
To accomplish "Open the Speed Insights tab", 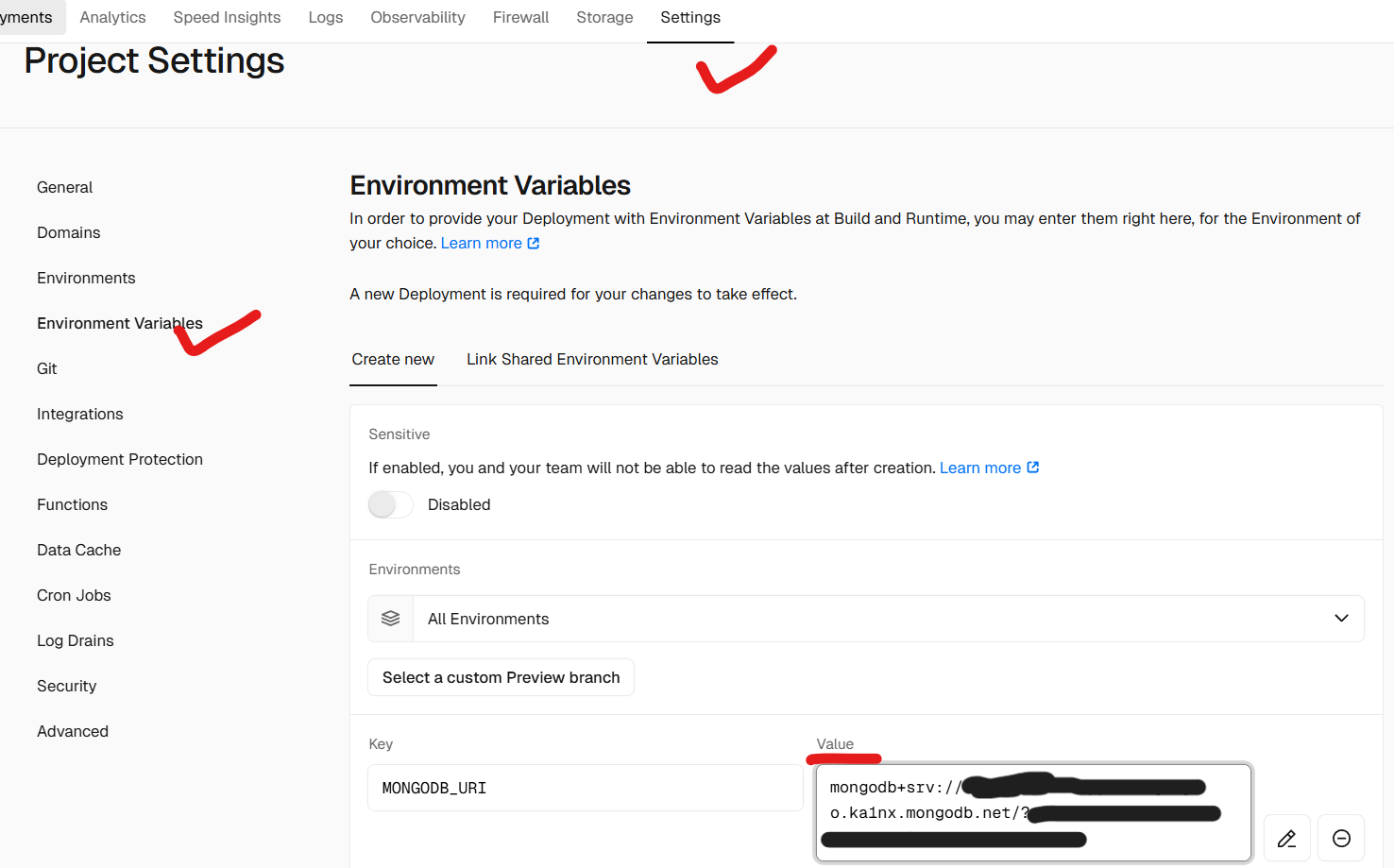I will click(x=227, y=17).
